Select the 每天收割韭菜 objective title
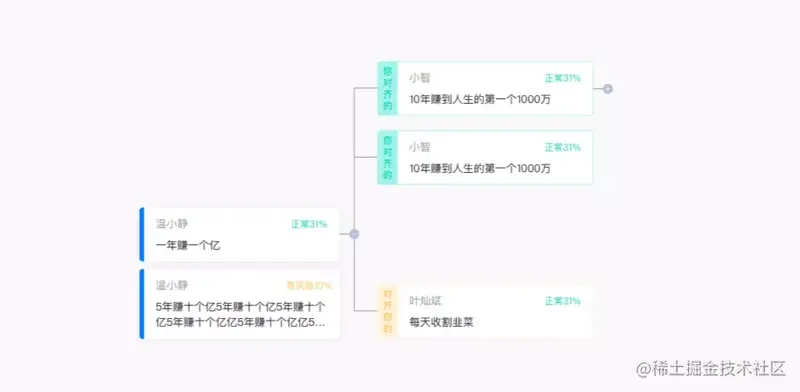The height and width of the screenshot is (392, 800). coord(441,323)
